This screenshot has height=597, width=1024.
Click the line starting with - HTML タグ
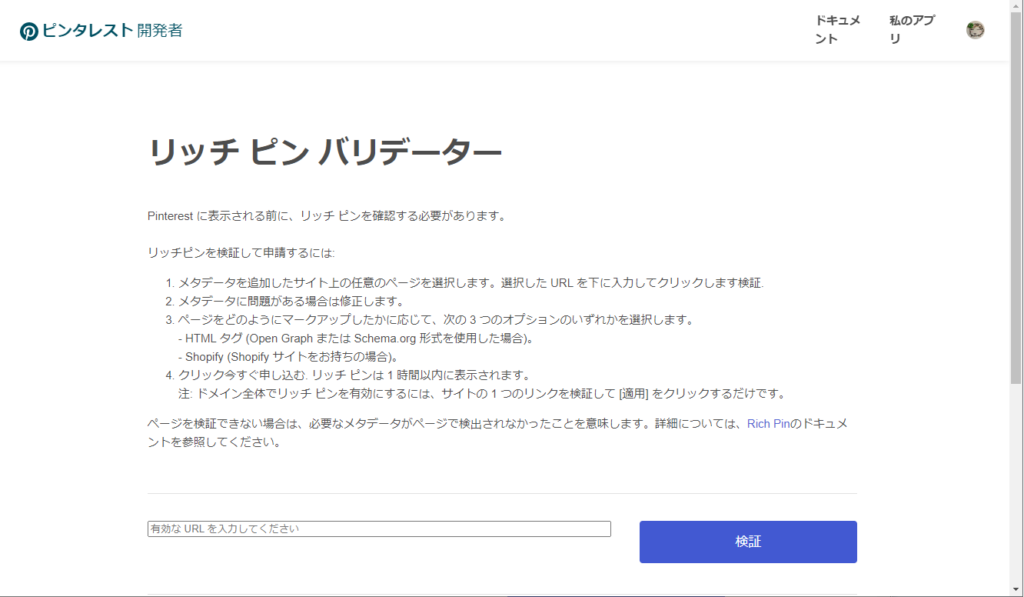coord(357,338)
